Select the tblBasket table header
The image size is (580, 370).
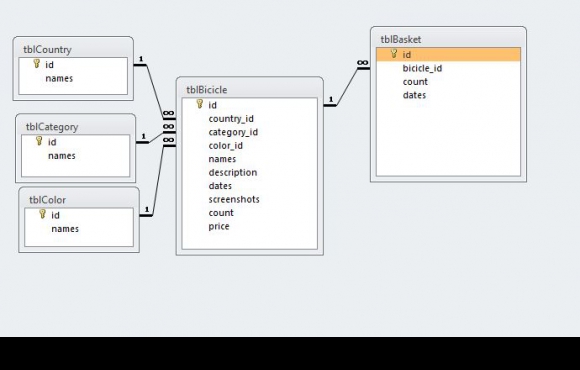click(x=448, y=38)
